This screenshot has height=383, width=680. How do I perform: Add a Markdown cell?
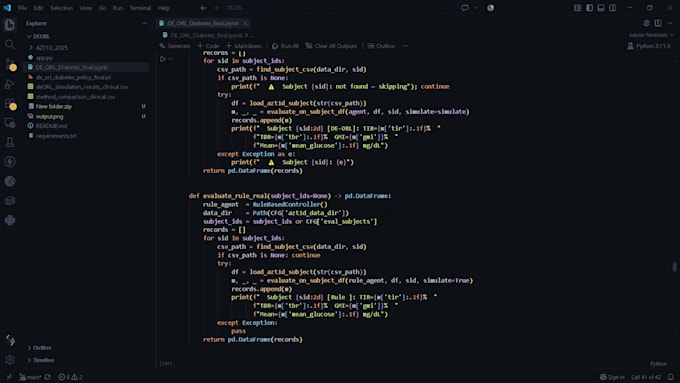244,46
